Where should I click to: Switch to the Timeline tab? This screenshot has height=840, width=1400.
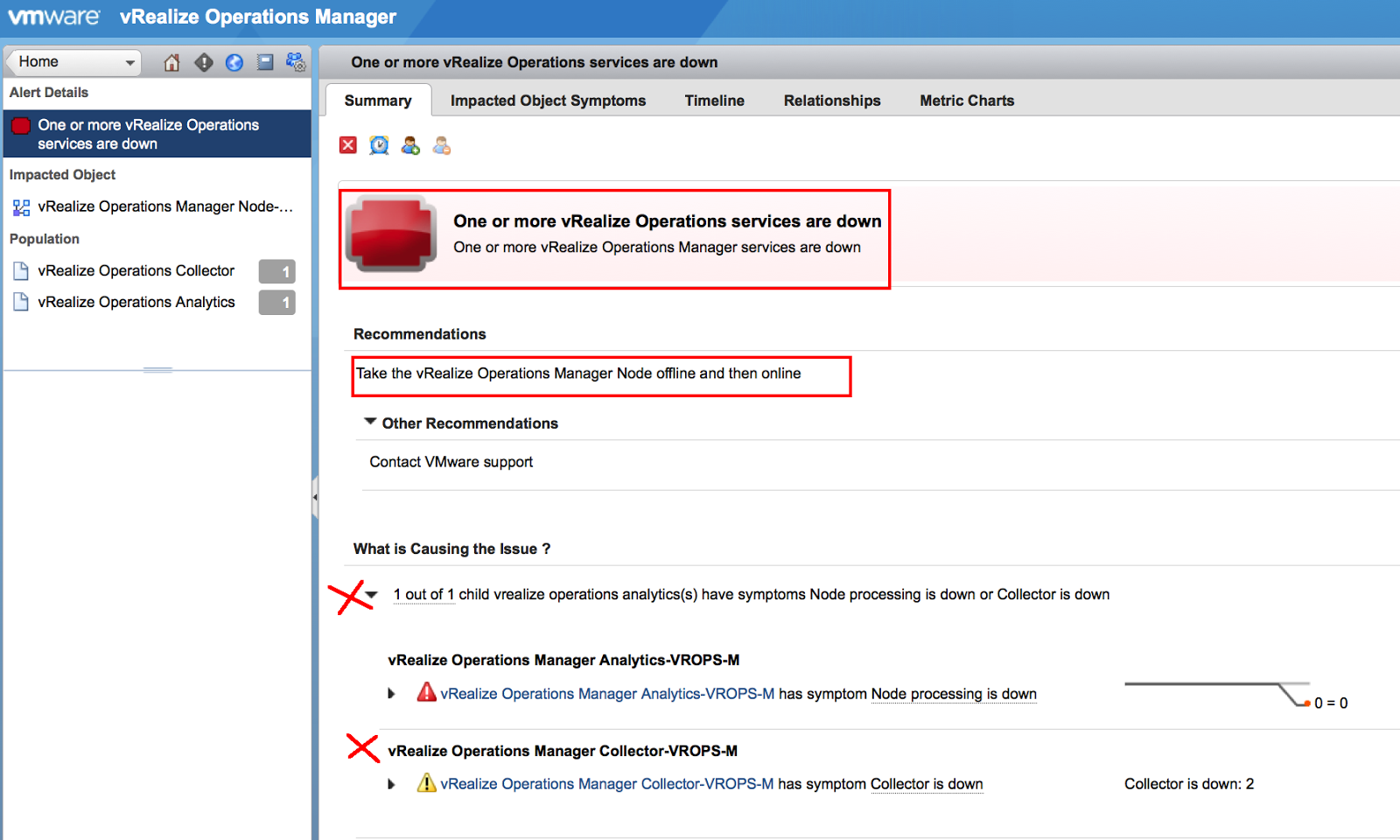click(714, 101)
